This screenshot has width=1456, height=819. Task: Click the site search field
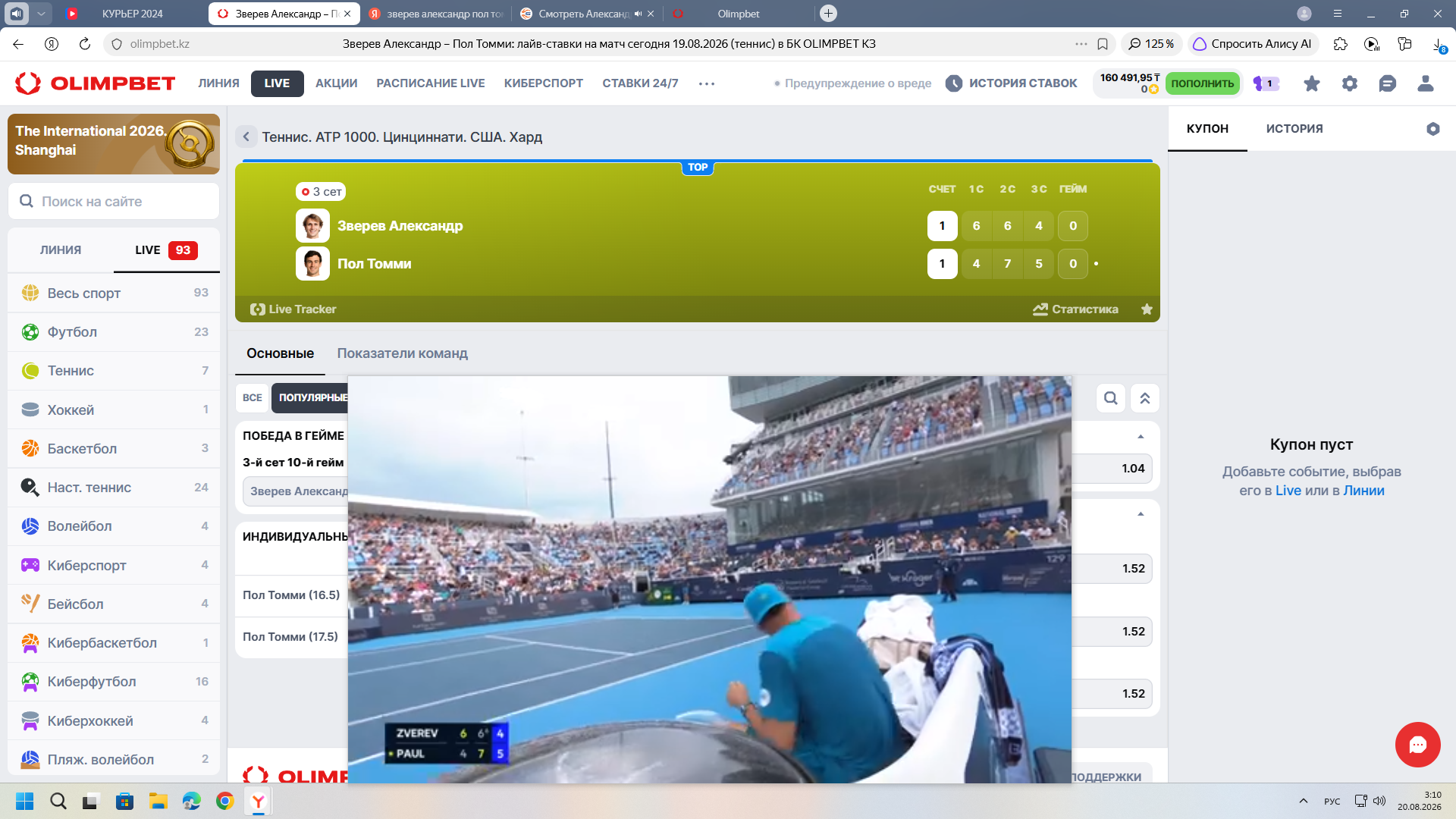(x=114, y=202)
